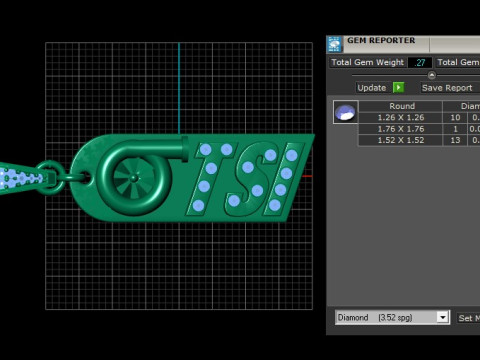Image resolution: width=480 pixels, height=360 pixels.
Task: Click the Diamond (3.52 spg) combo box
Action: point(392,317)
